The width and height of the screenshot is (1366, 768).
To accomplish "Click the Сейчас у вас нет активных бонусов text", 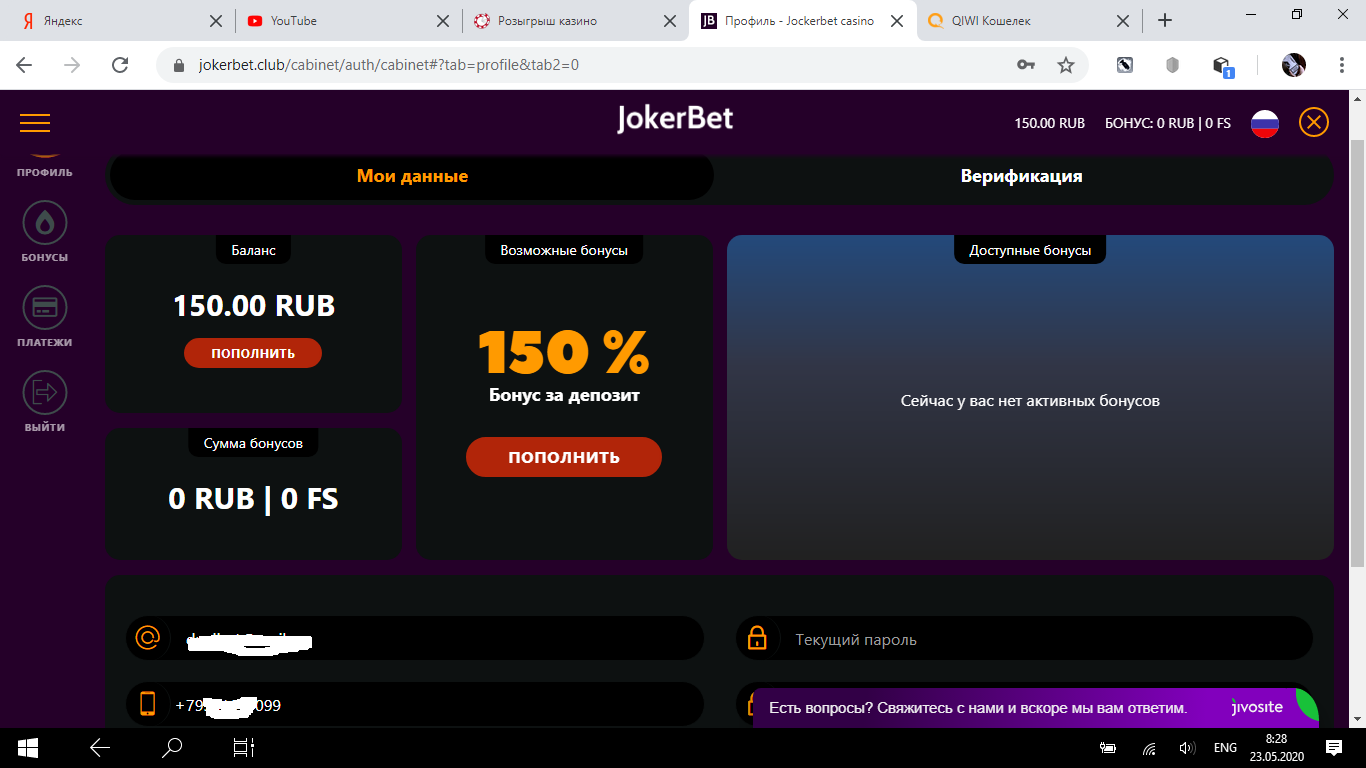I will pyautogui.click(x=1030, y=400).
